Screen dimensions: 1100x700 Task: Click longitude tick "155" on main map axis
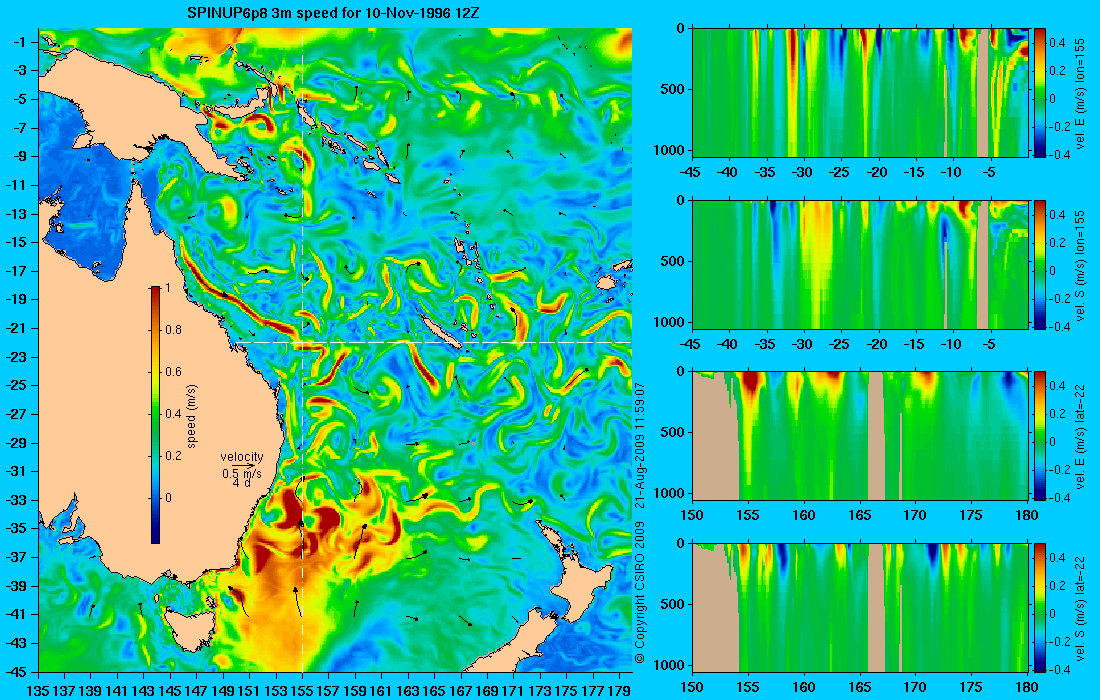coord(302,691)
